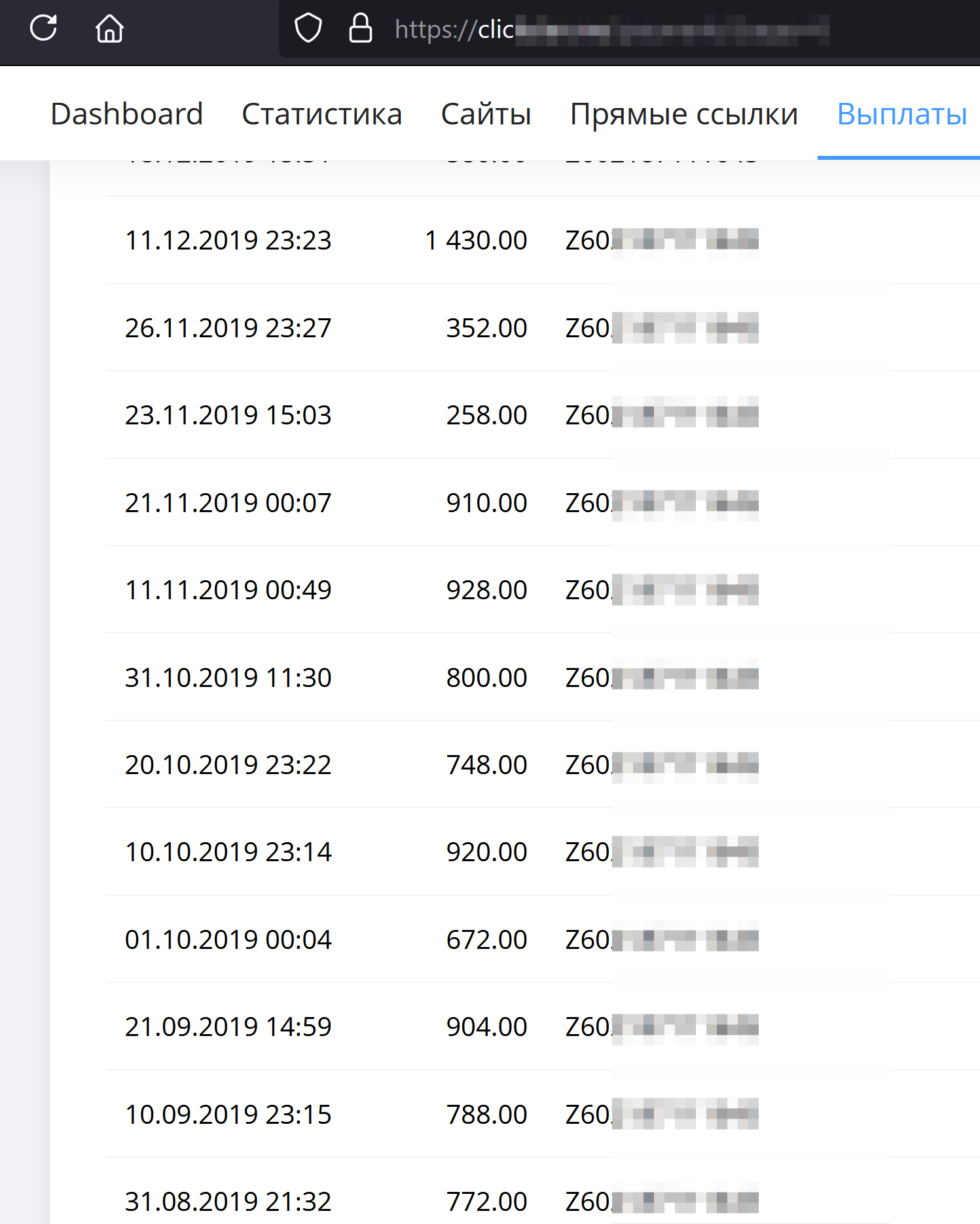The height and width of the screenshot is (1224, 980).
Task: Select the Выплаты tab
Action: tap(902, 114)
